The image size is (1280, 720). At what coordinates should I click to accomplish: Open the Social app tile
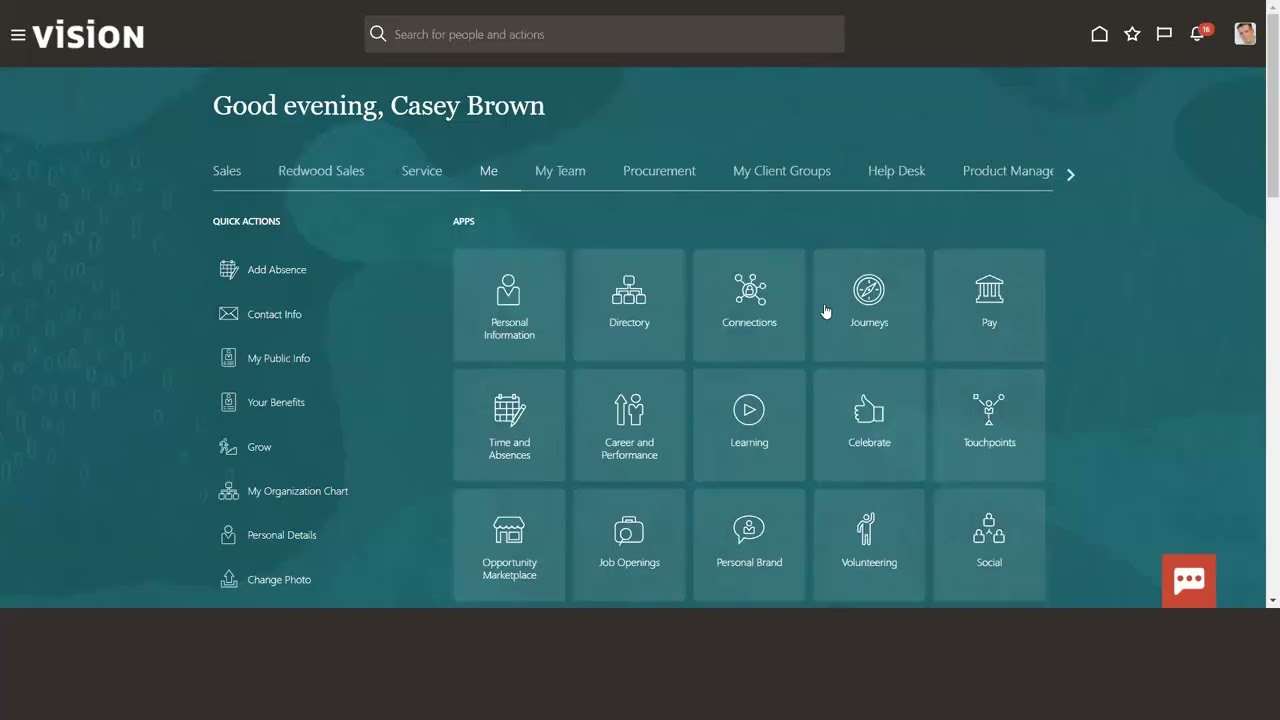tap(989, 545)
